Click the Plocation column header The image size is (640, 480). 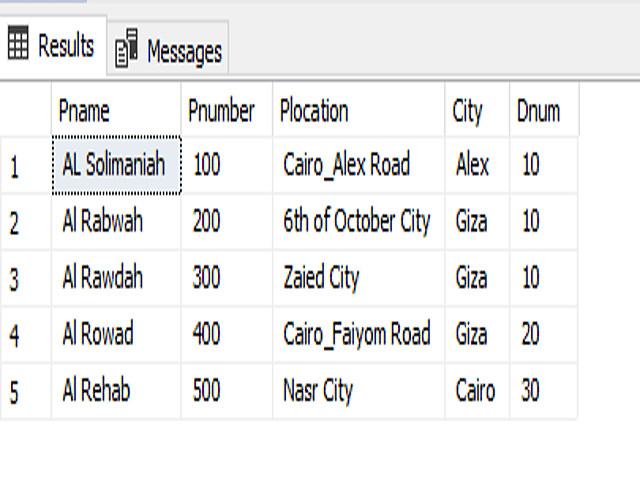tap(314, 111)
